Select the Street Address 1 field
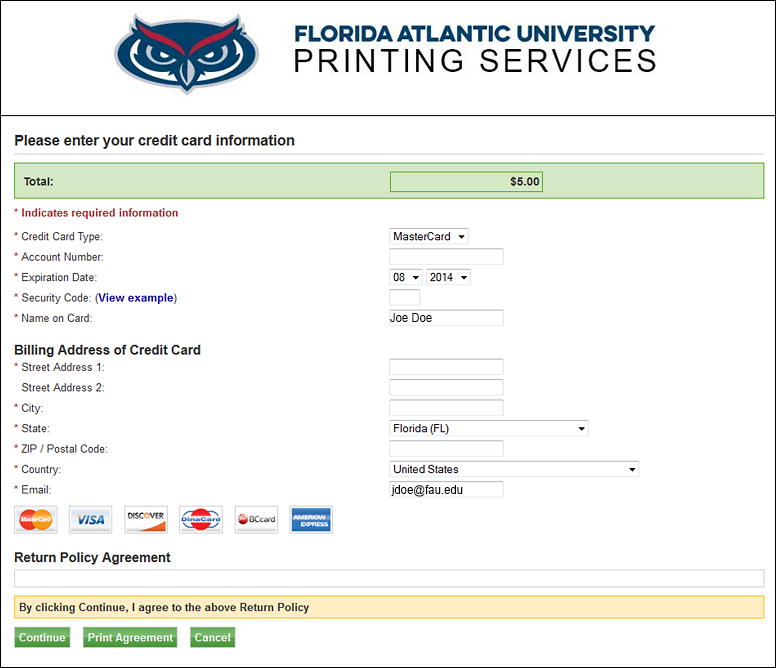This screenshot has width=776, height=668. tap(446, 367)
